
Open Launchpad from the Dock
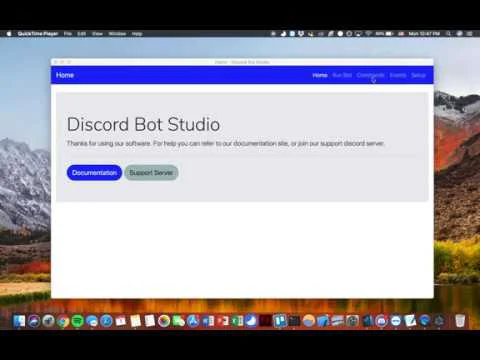click(48, 321)
